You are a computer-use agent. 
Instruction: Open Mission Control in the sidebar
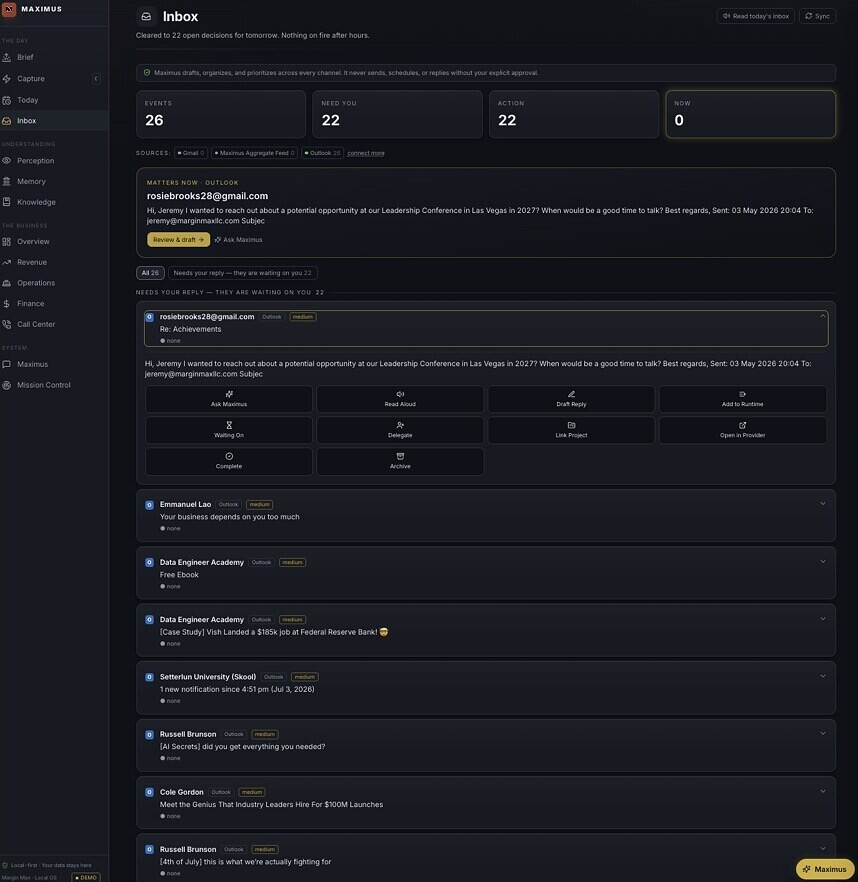coord(54,385)
